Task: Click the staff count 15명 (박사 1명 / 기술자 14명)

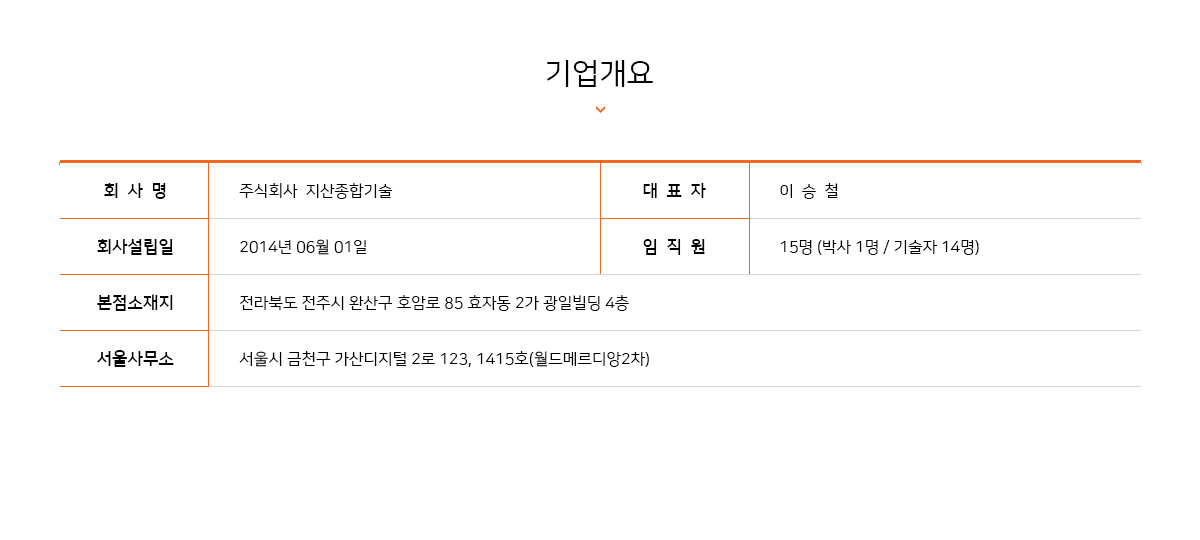Action: click(879, 247)
